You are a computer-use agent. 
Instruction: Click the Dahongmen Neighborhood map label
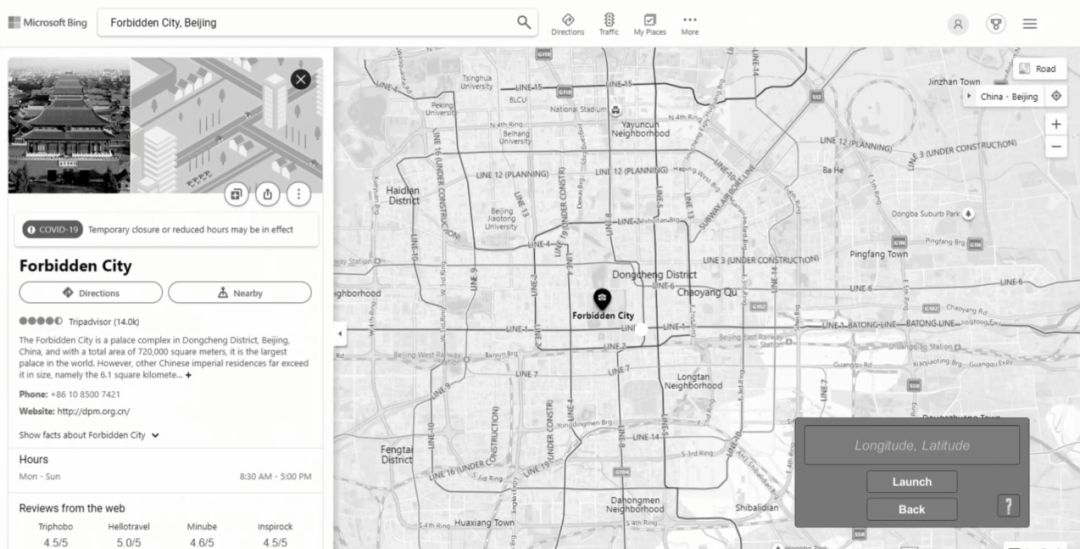click(635, 504)
